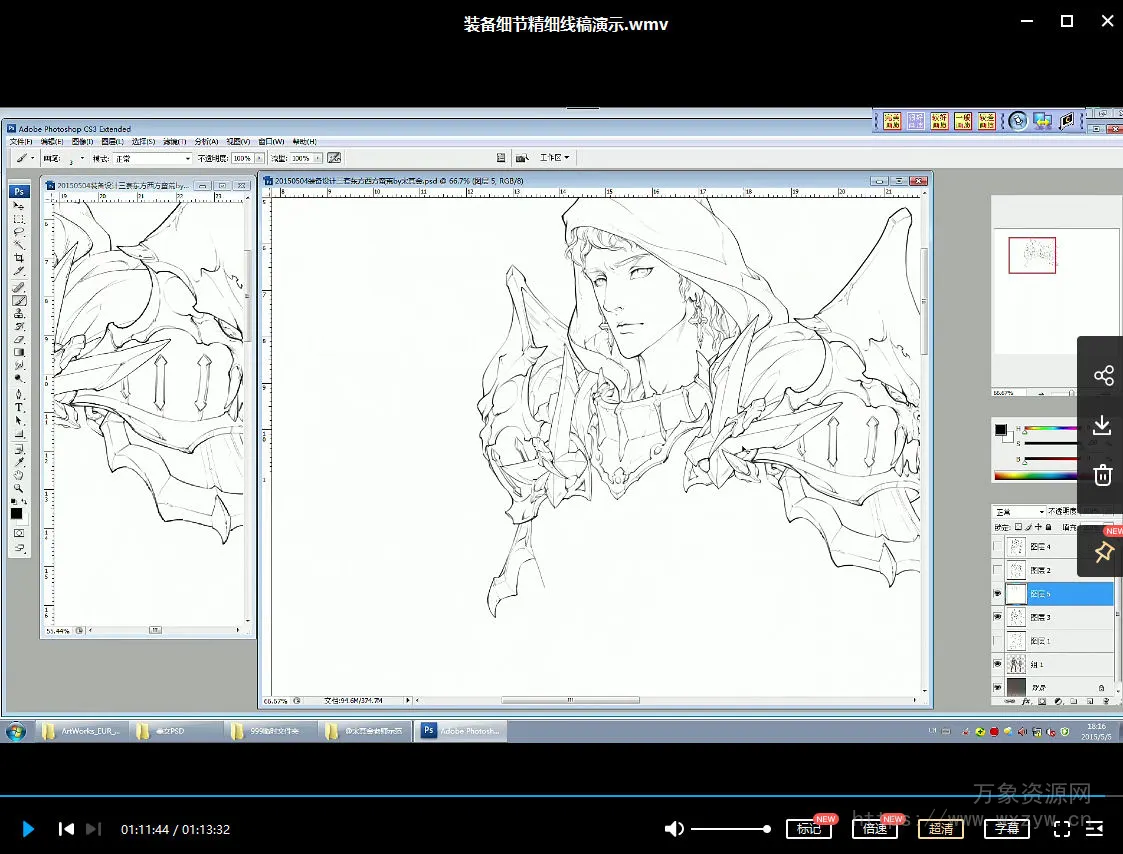Viewport: 1123px width, 854px height.
Task: Open the playlist panel icon
Action: [x=1095, y=828]
